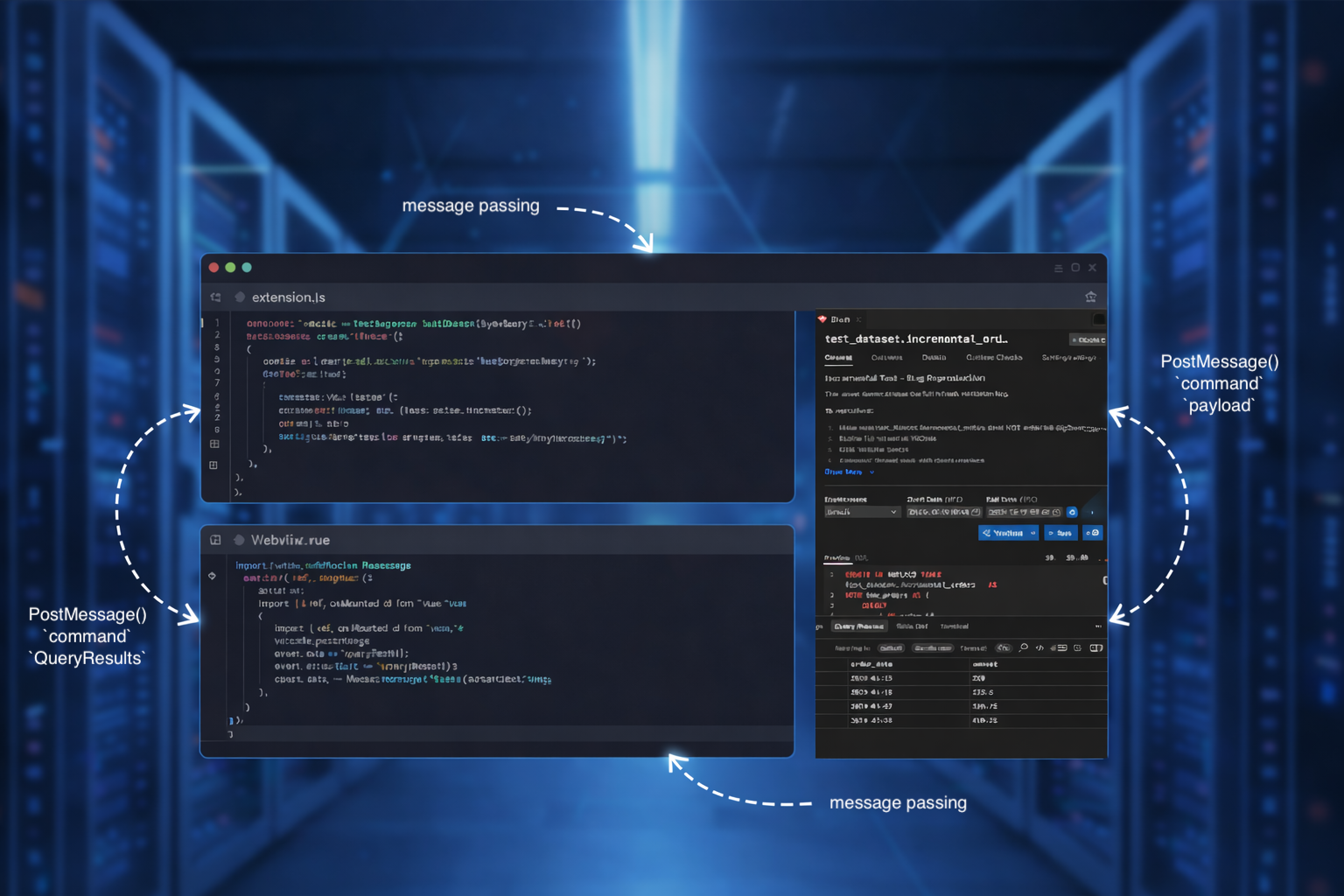Select the Query Preview tab in the bottom panel

(x=858, y=626)
